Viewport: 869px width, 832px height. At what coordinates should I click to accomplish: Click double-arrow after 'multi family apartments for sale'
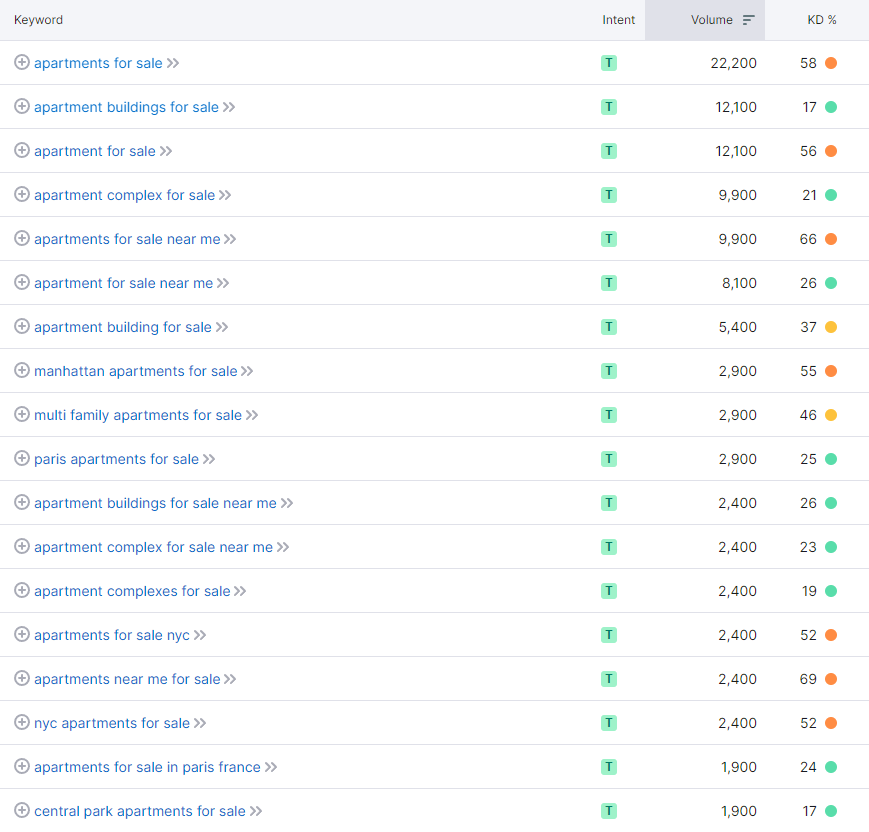click(x=252, y=415)
